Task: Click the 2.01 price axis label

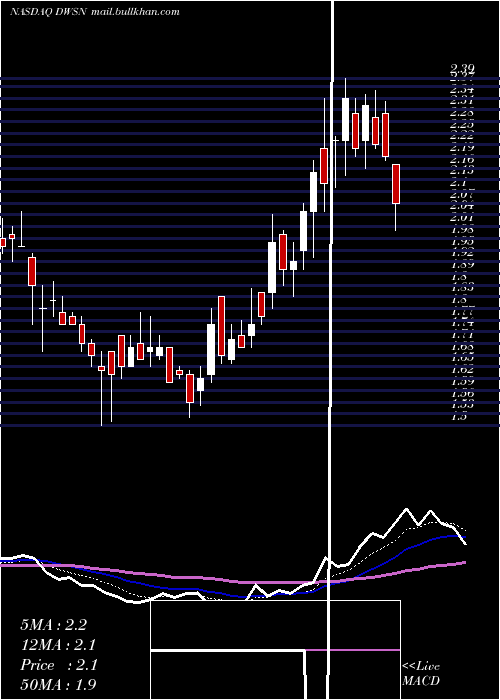Action: point(462,218)
